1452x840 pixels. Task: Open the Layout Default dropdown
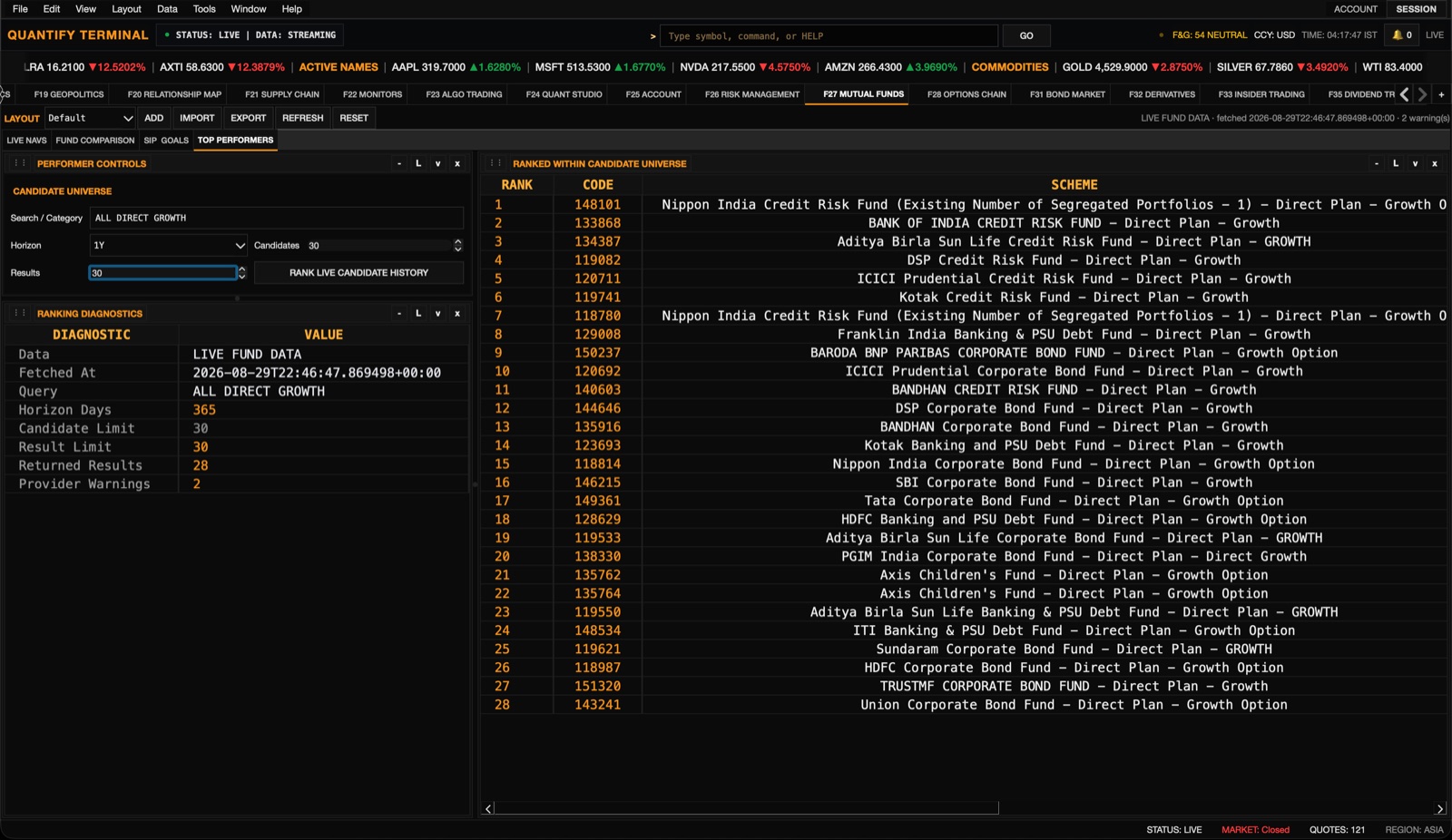click(89, 118)
